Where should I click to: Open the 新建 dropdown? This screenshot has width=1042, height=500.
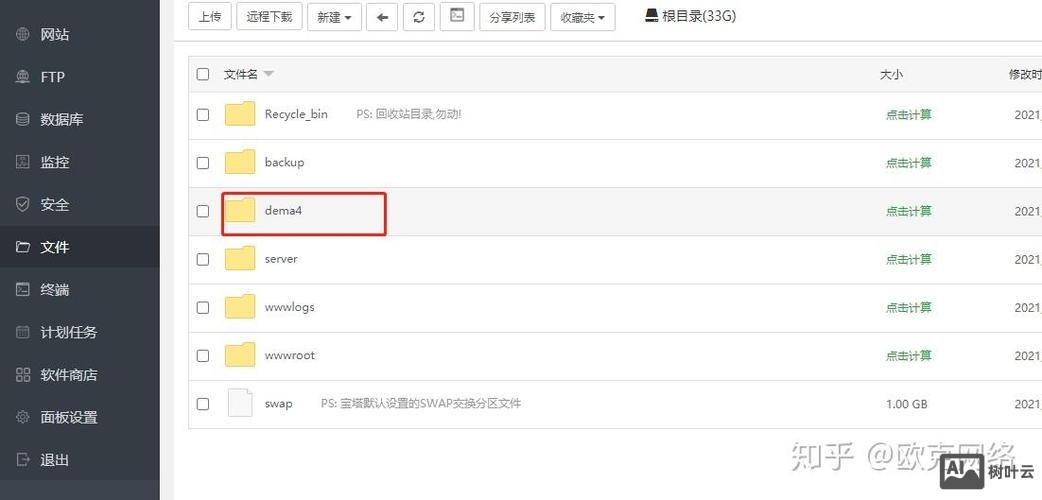click(x=334, y=17)
